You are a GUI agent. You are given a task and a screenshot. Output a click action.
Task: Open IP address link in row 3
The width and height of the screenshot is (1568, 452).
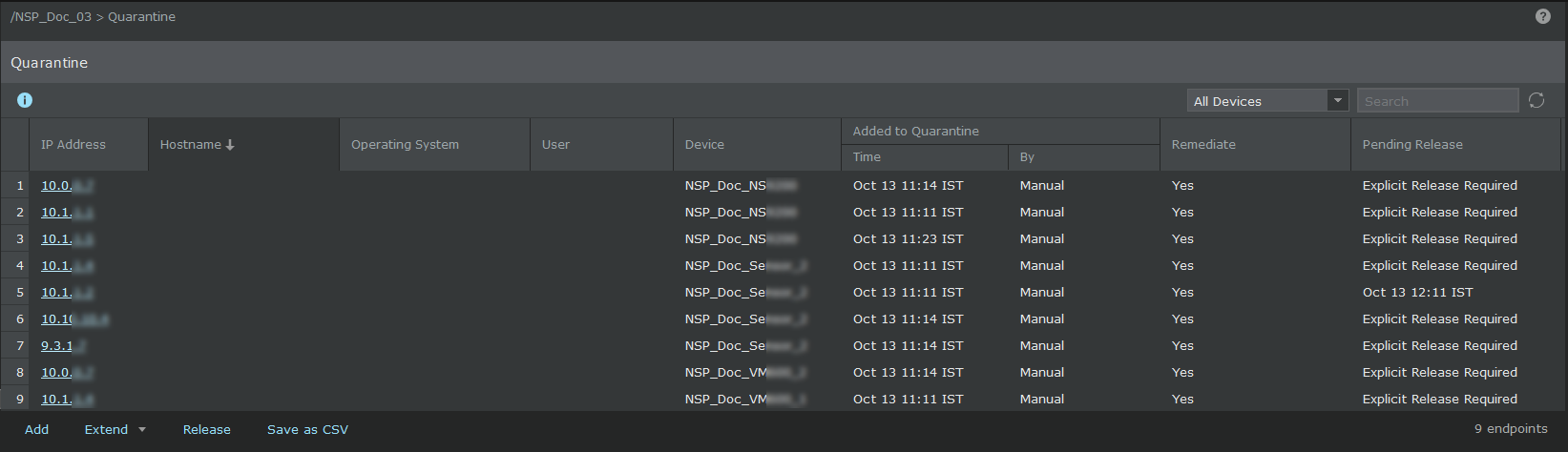67,239
